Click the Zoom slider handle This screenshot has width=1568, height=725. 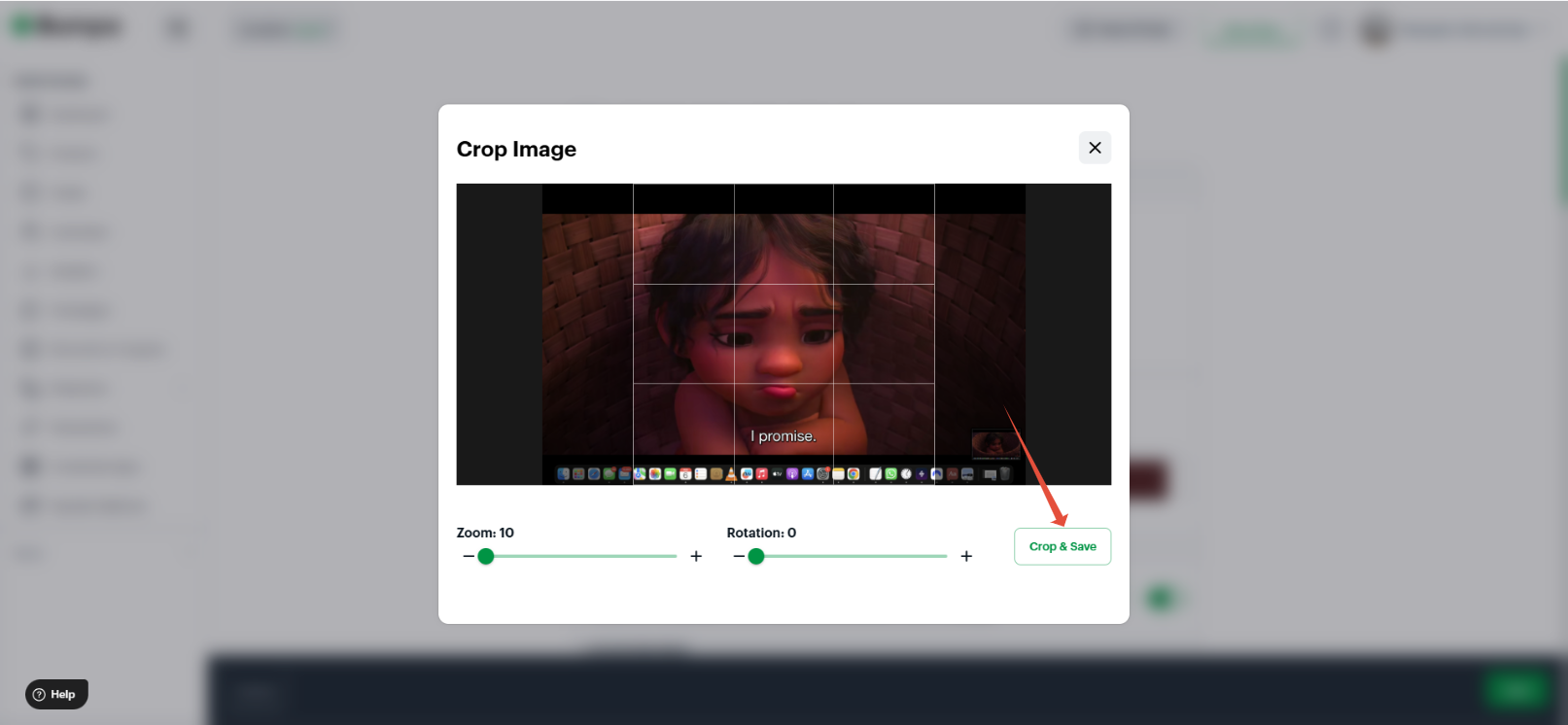tap(486, 556)
